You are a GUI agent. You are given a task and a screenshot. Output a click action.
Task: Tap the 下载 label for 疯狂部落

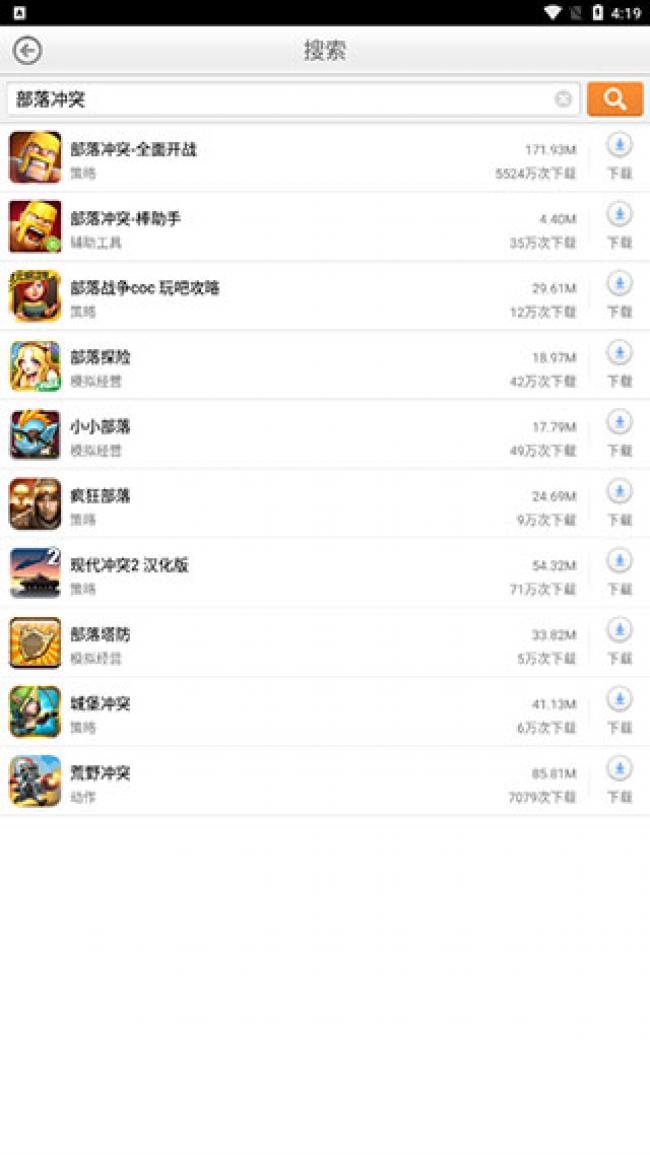coord(620,520)
